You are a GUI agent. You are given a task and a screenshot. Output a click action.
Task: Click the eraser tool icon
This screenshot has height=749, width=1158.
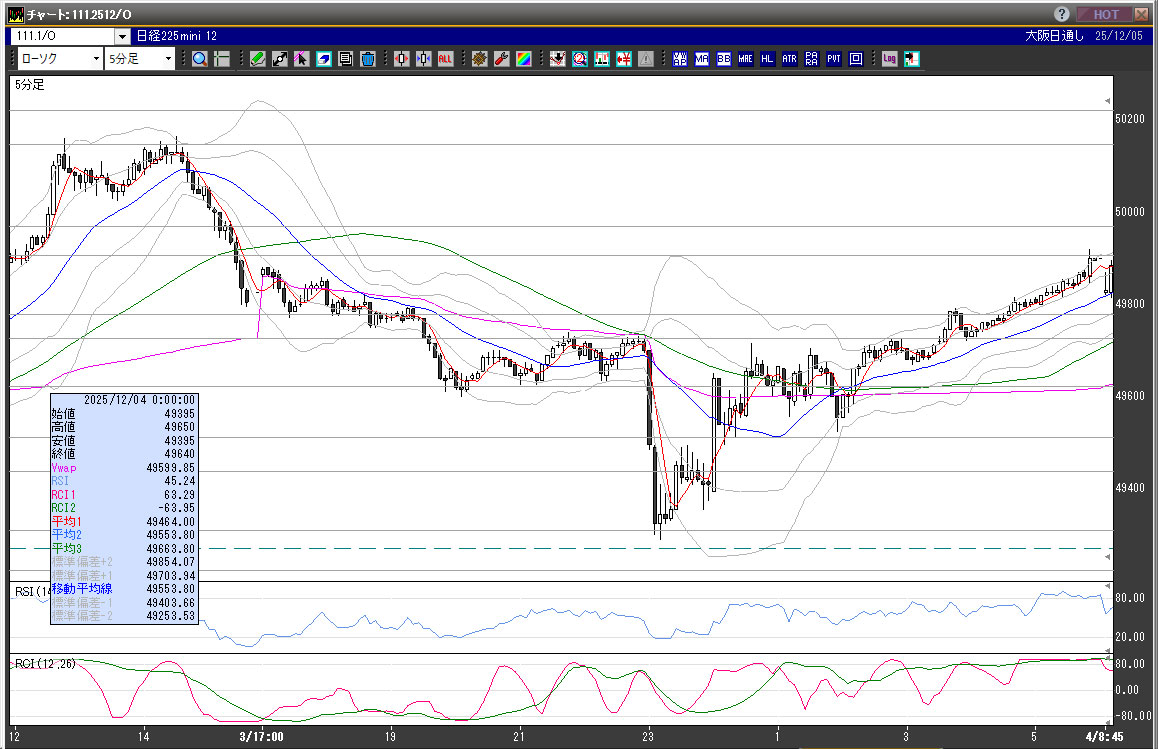(323, 59)
